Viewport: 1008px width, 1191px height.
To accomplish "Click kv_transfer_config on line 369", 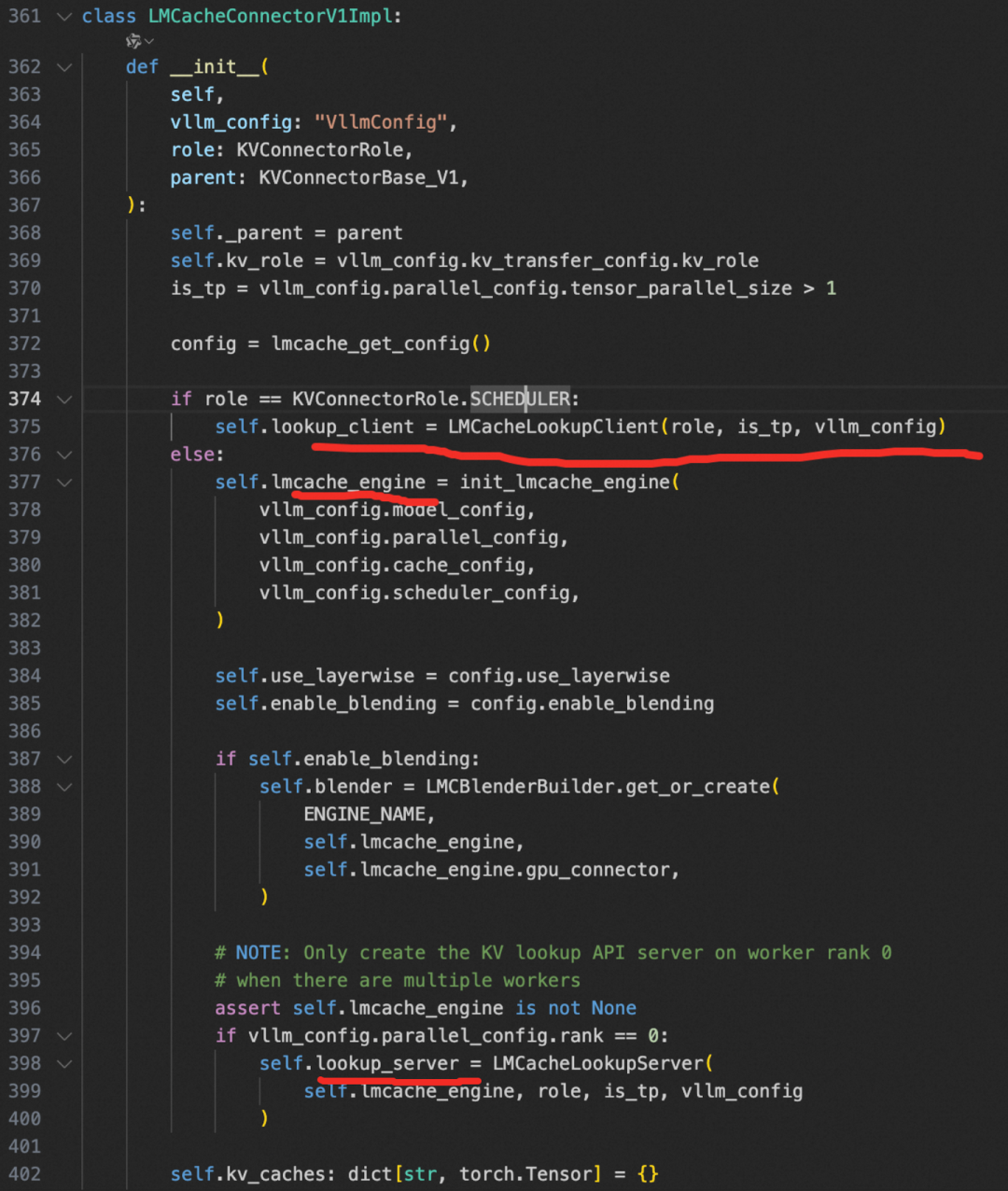I will [569, 260].
